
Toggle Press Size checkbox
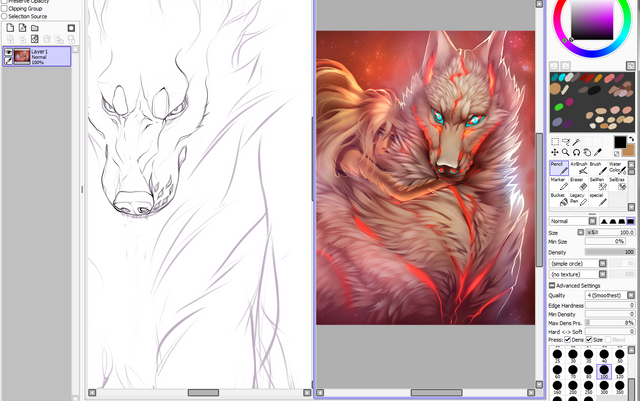589,339
